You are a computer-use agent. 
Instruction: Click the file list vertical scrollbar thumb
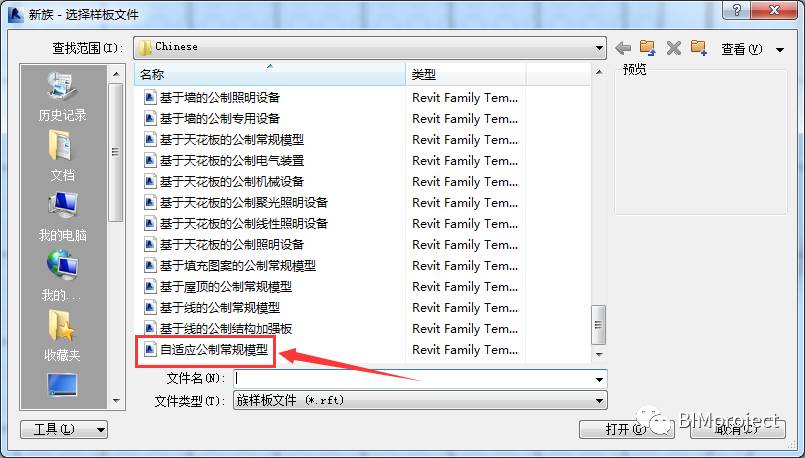point(598,325)
